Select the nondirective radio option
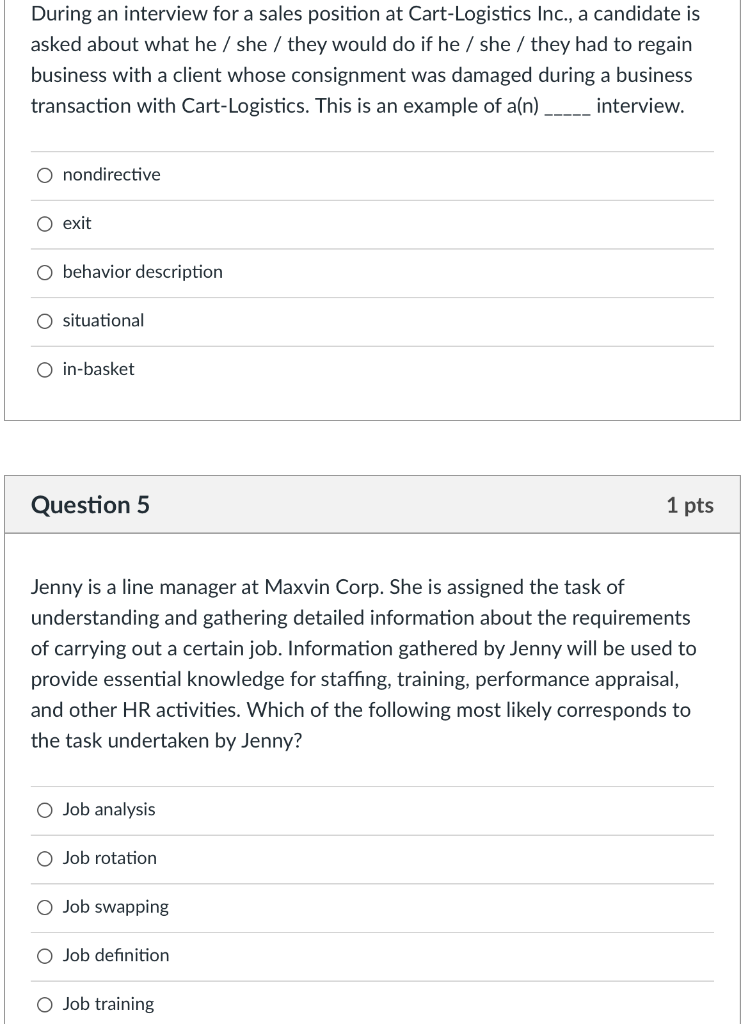Viewport: 741px width, 1024px height. (44, 175)
